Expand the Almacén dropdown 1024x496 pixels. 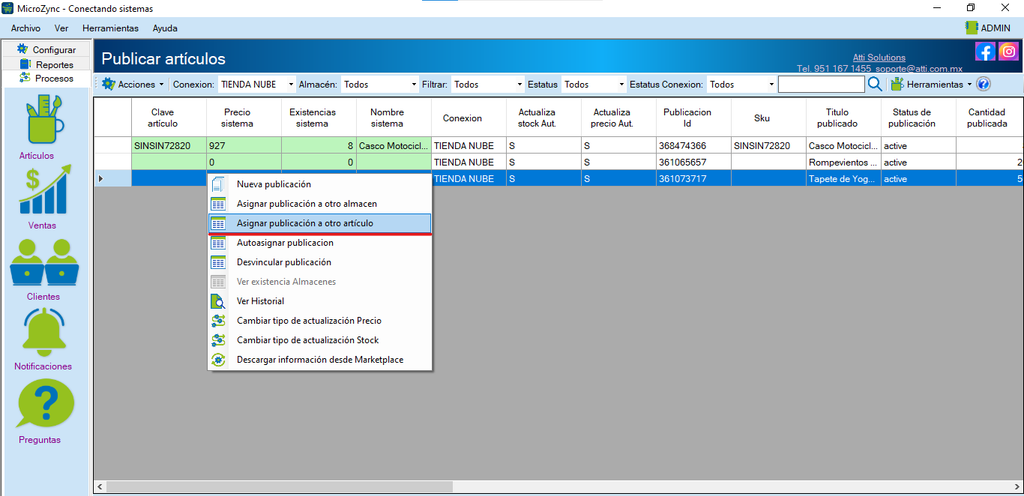coord(414,85)
